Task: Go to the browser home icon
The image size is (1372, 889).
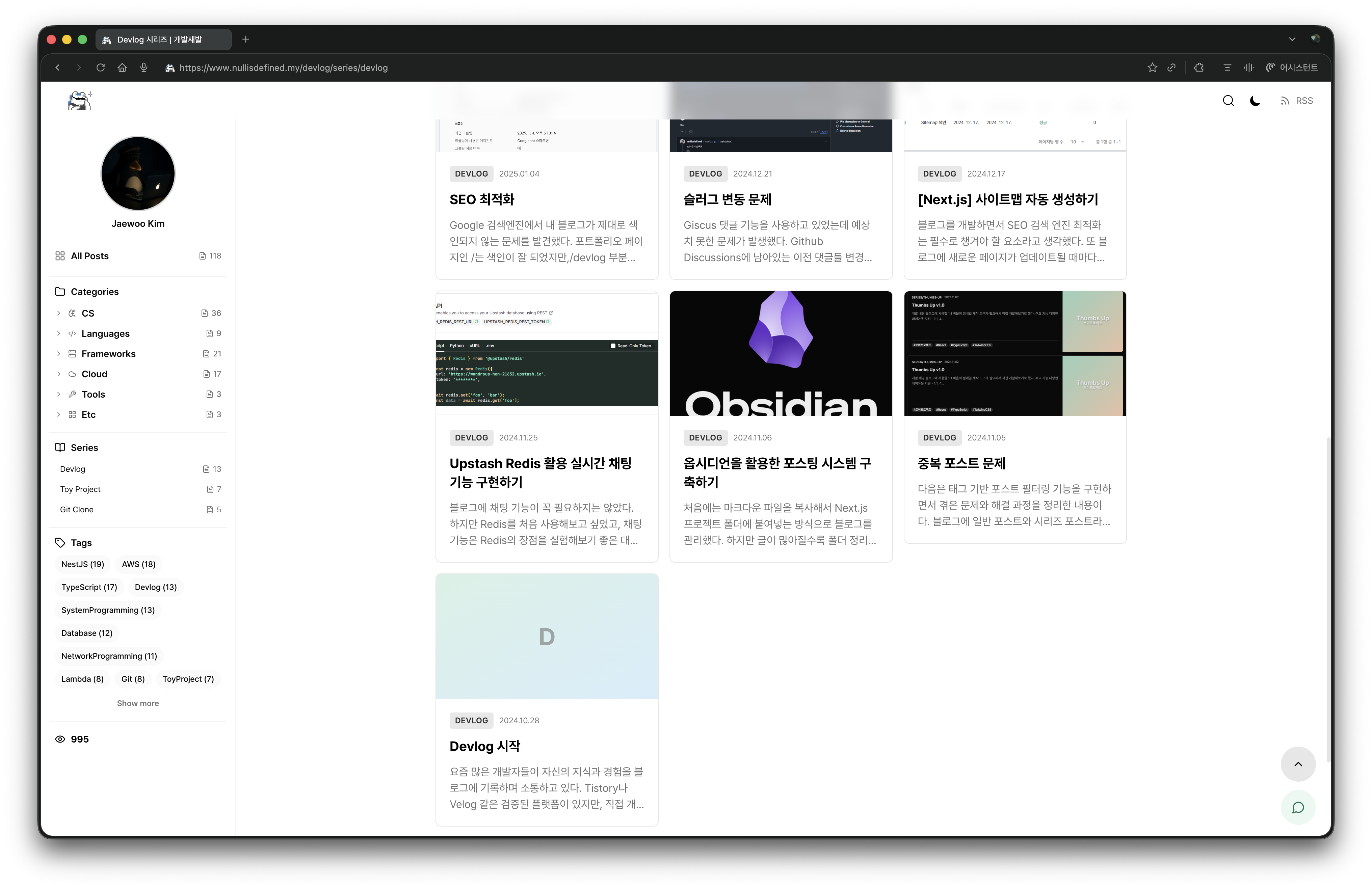Action: click(122, 68)
